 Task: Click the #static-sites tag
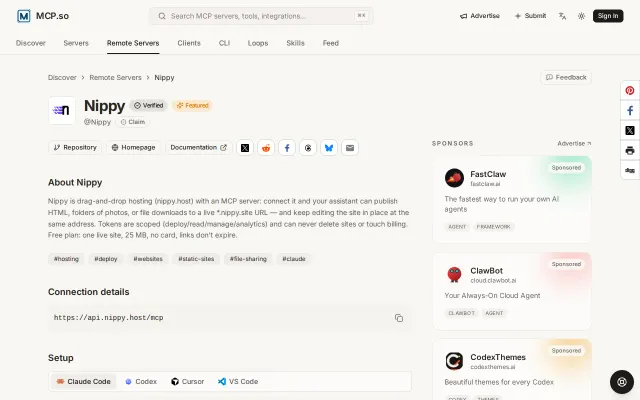tap(196, 259)
